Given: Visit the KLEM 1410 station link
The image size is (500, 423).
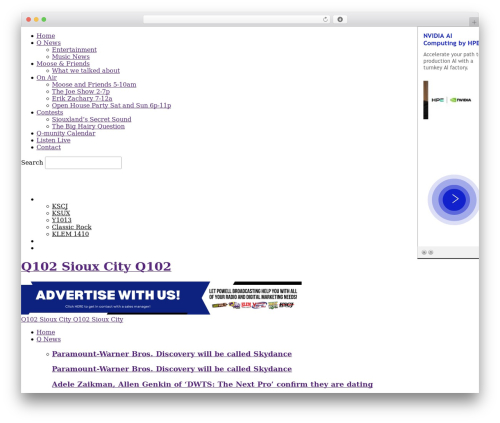Looking at the screenshot, I should pos(70,234).
